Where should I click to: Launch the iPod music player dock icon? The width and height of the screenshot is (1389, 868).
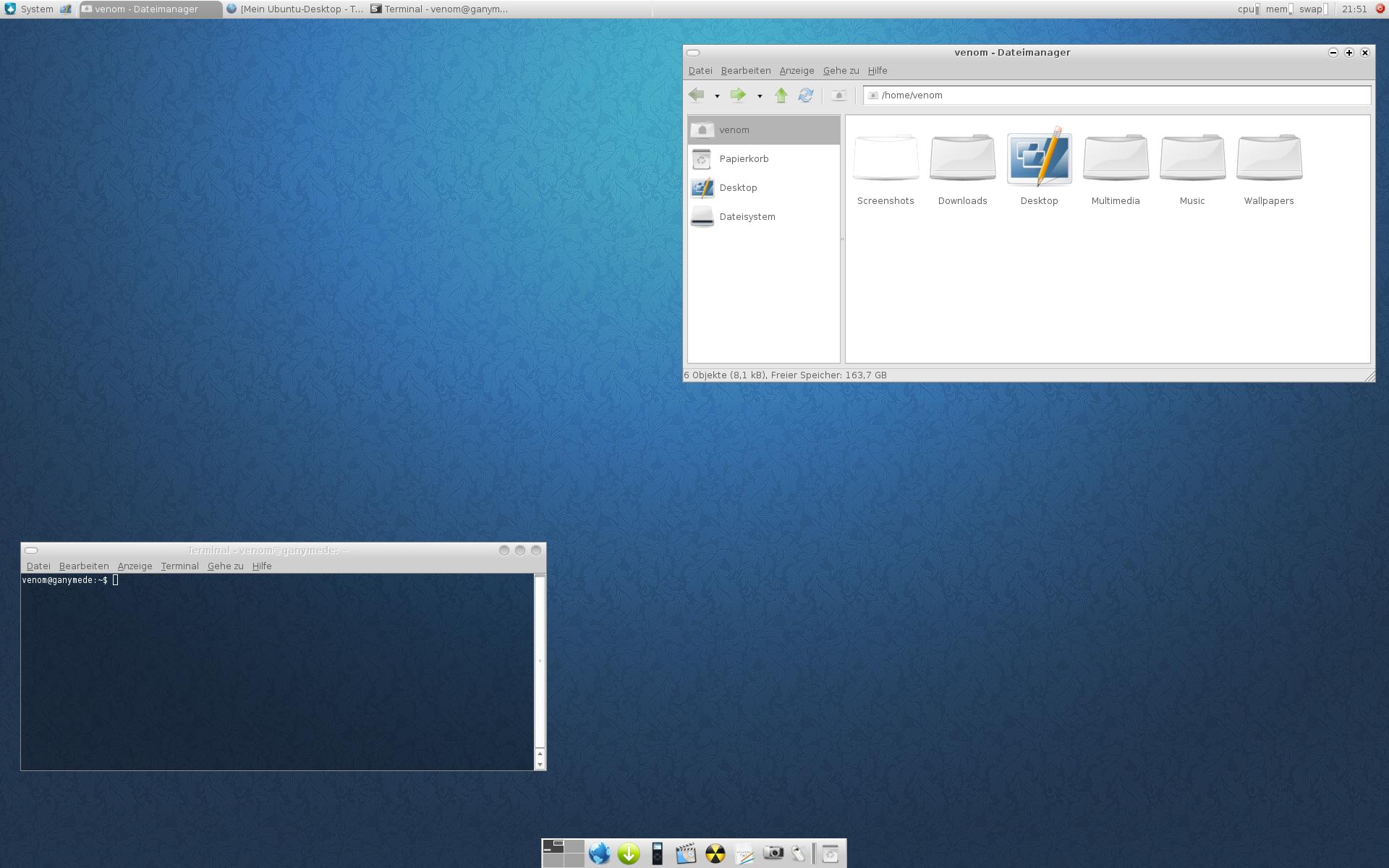click(x=657, y=854)
